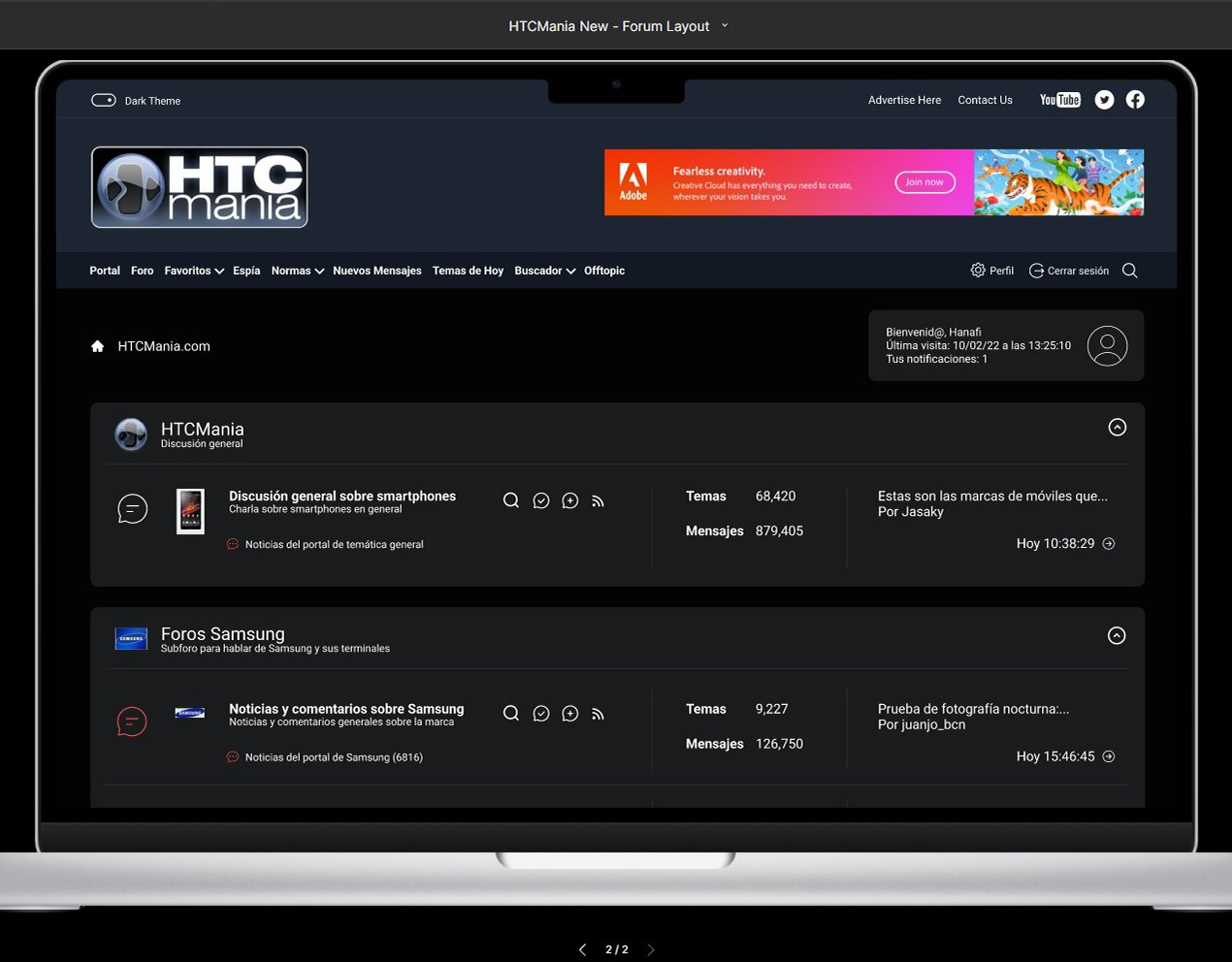This screenshot has height=962, width=1232.
Task: Click the Contact Us link
Action: pyautogui.click(x=985, y=100)
